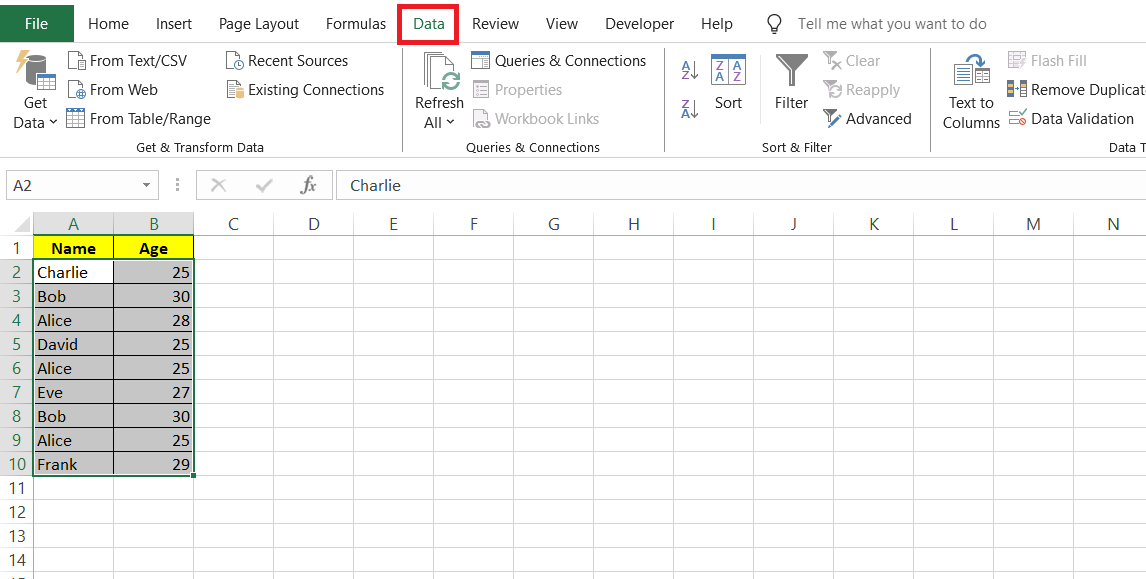Open the Sort dialog
1146x579 pixels.
728,82
